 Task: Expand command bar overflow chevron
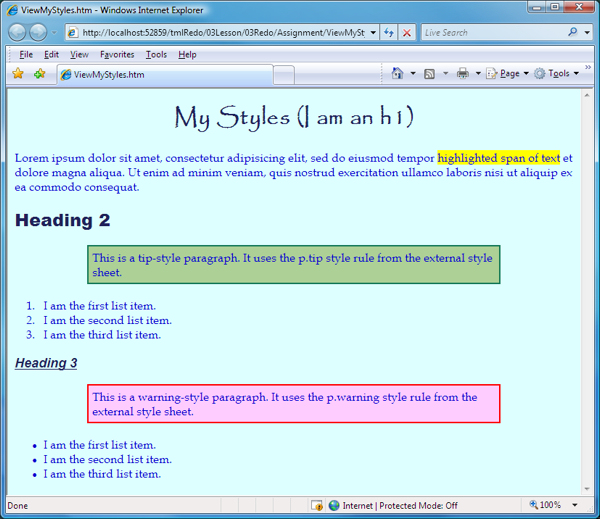tap(588, 67)
